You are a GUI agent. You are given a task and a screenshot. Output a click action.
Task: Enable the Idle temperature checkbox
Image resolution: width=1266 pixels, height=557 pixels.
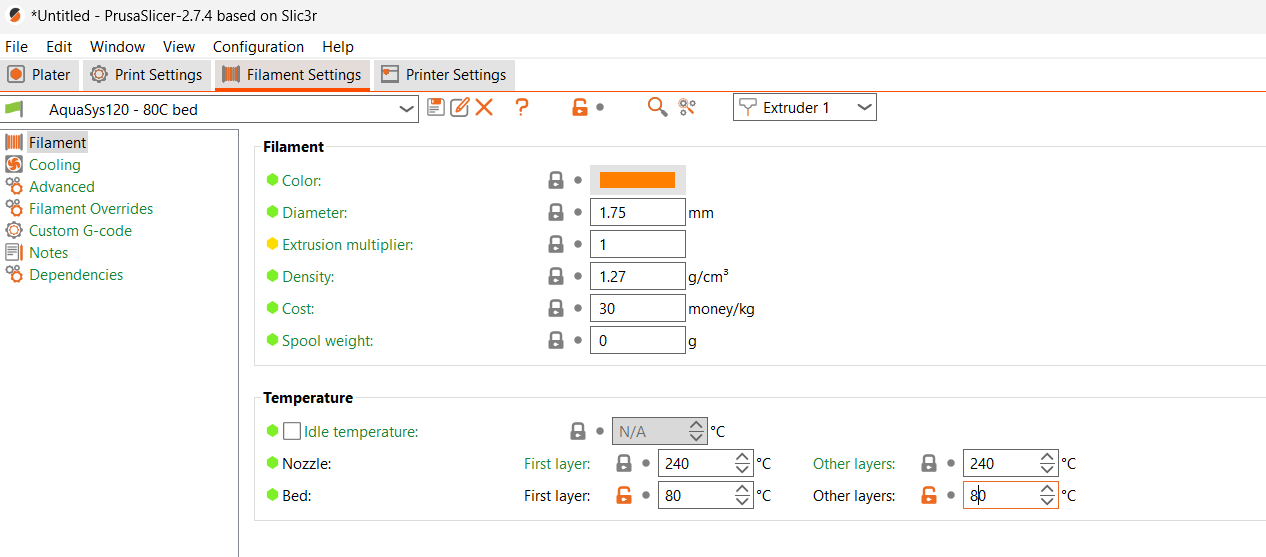pyautogui.click(x=292, y=431)
